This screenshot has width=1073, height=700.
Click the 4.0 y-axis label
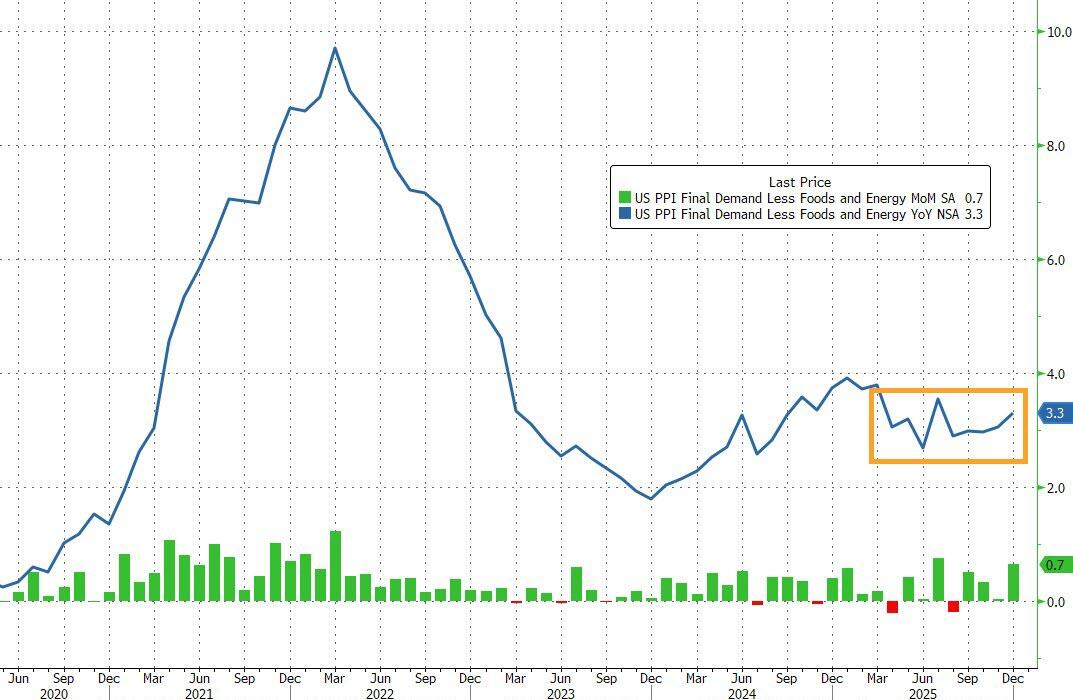coord(1056,374)
